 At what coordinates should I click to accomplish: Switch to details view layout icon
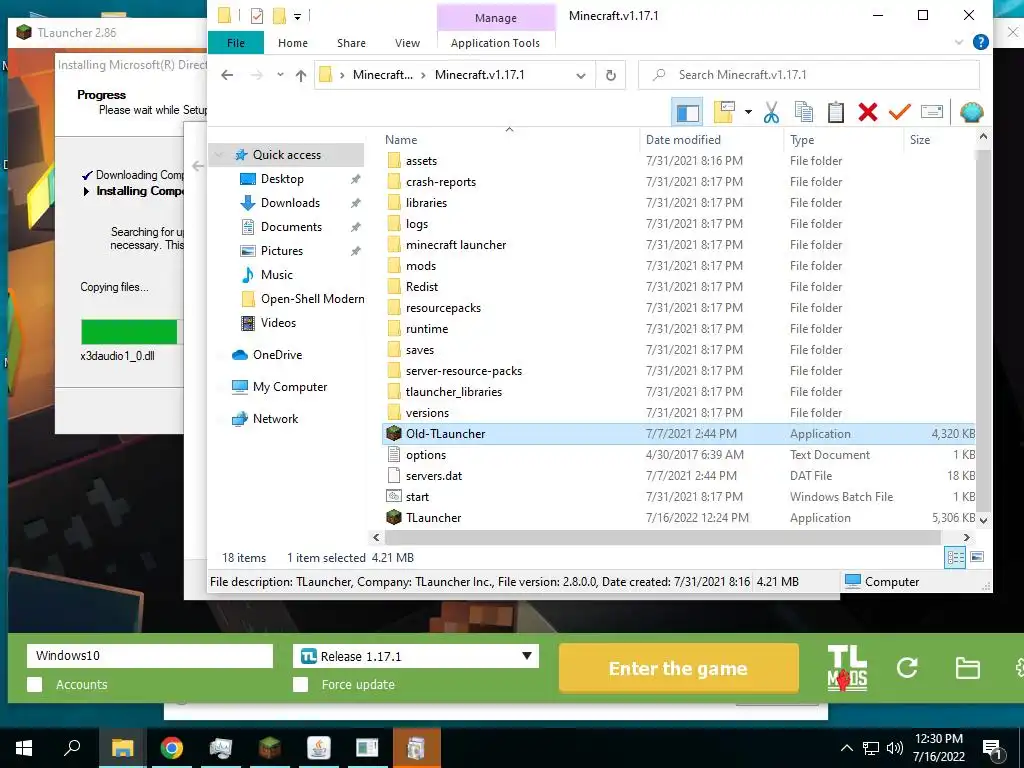955,557
